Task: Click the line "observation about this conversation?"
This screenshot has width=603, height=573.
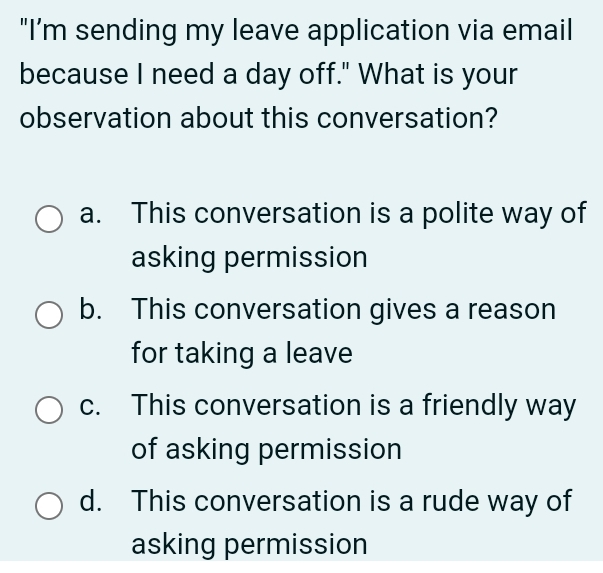Action: 259,119
